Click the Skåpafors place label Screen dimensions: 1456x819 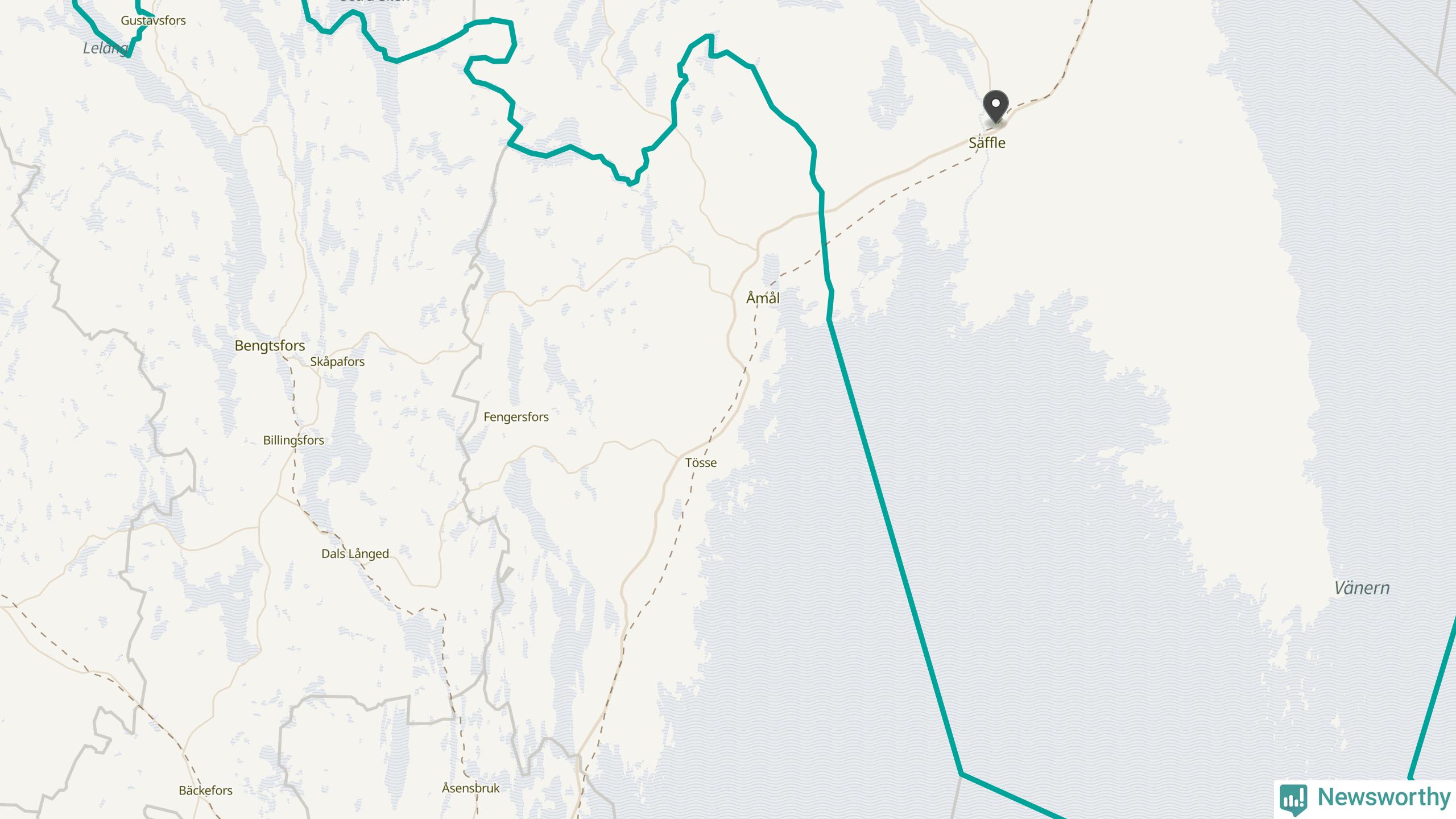coord(337,362)
